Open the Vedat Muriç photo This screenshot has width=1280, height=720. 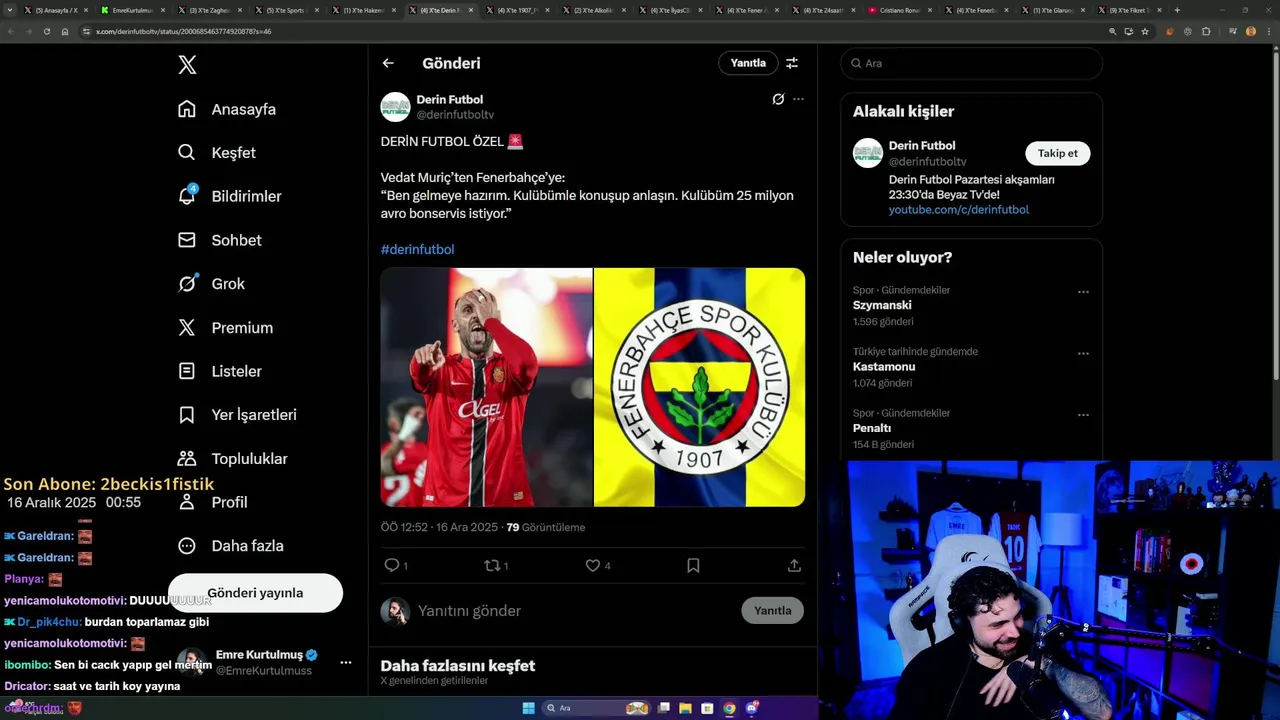[486, 387]
